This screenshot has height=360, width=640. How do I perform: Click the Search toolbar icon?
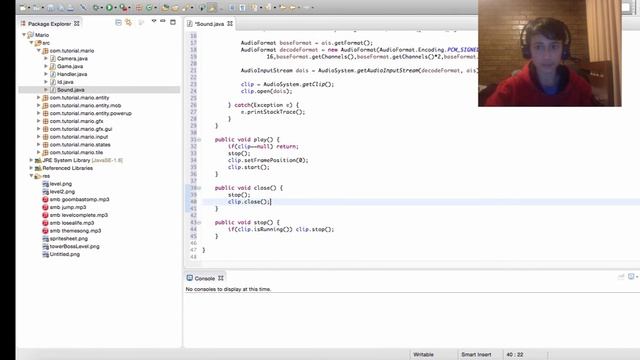tap(185, 7)
